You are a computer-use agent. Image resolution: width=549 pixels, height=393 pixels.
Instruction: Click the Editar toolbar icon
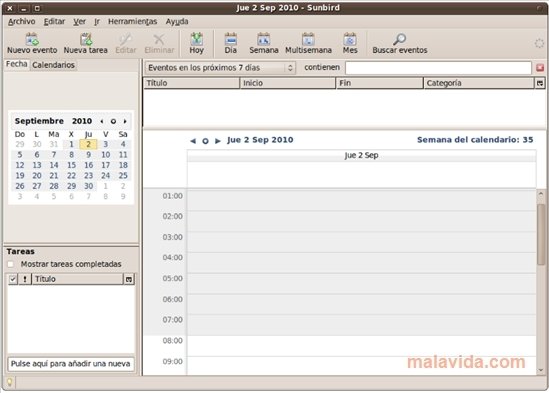pyautogui.click(x=125, y=43)
